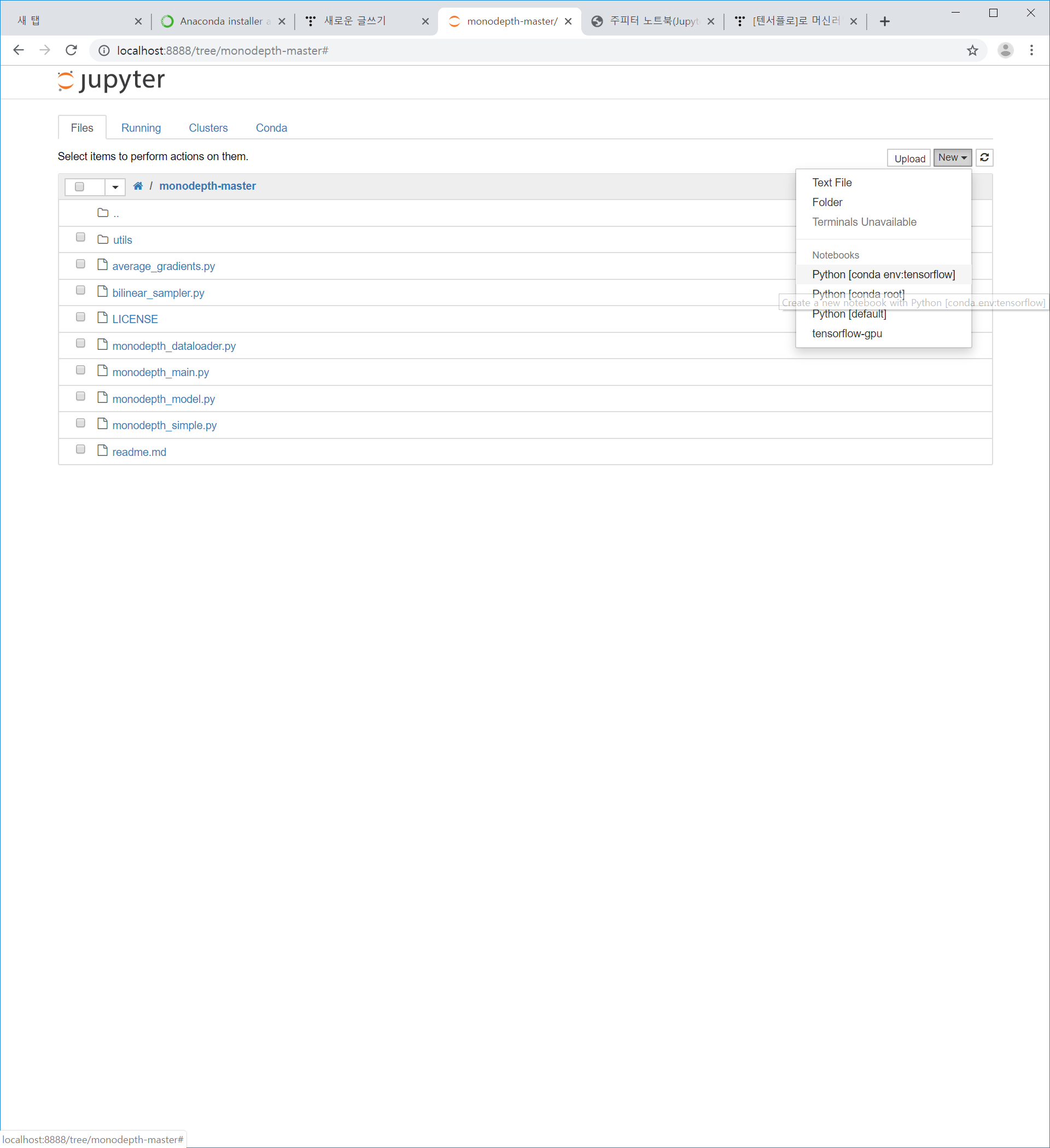Image resolution: width=1050 pixels, height=1148 pixels.
Task: Toggle the select-all checkbox in header
Action: (80, 187)
